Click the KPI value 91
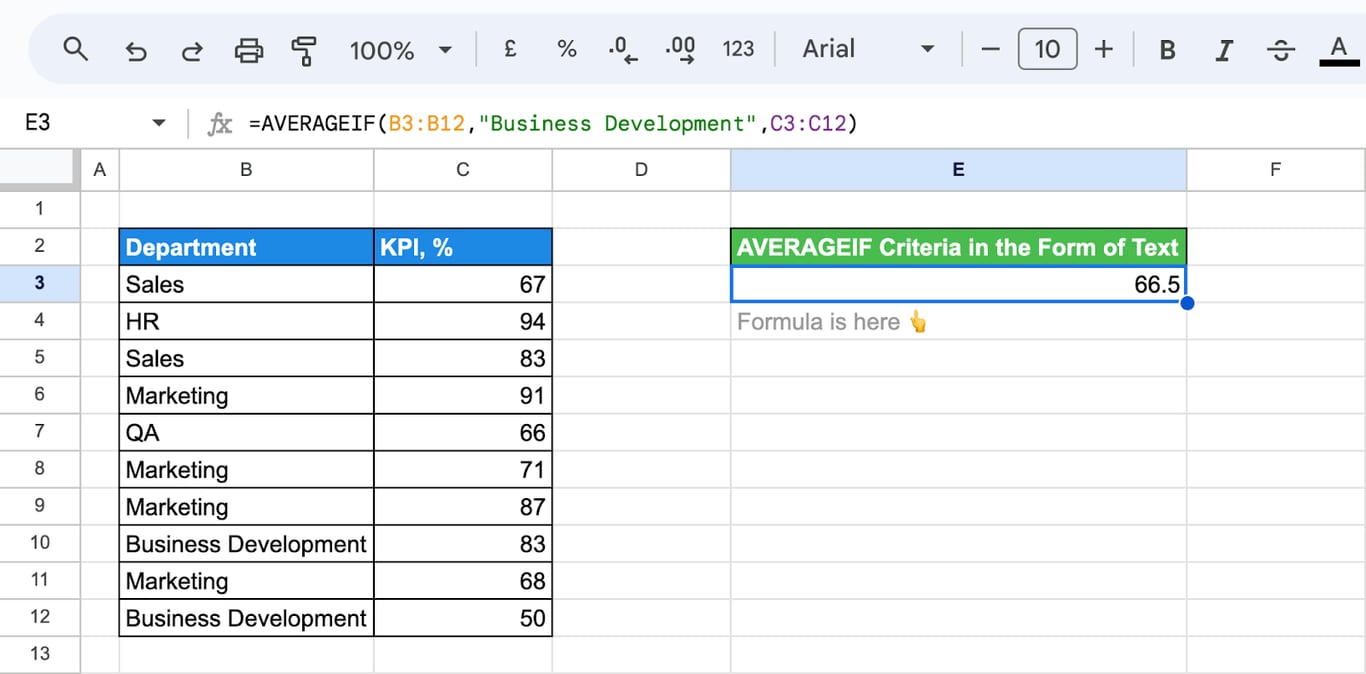This screenshot has width=1366, height=674. [x=463, y=395]
